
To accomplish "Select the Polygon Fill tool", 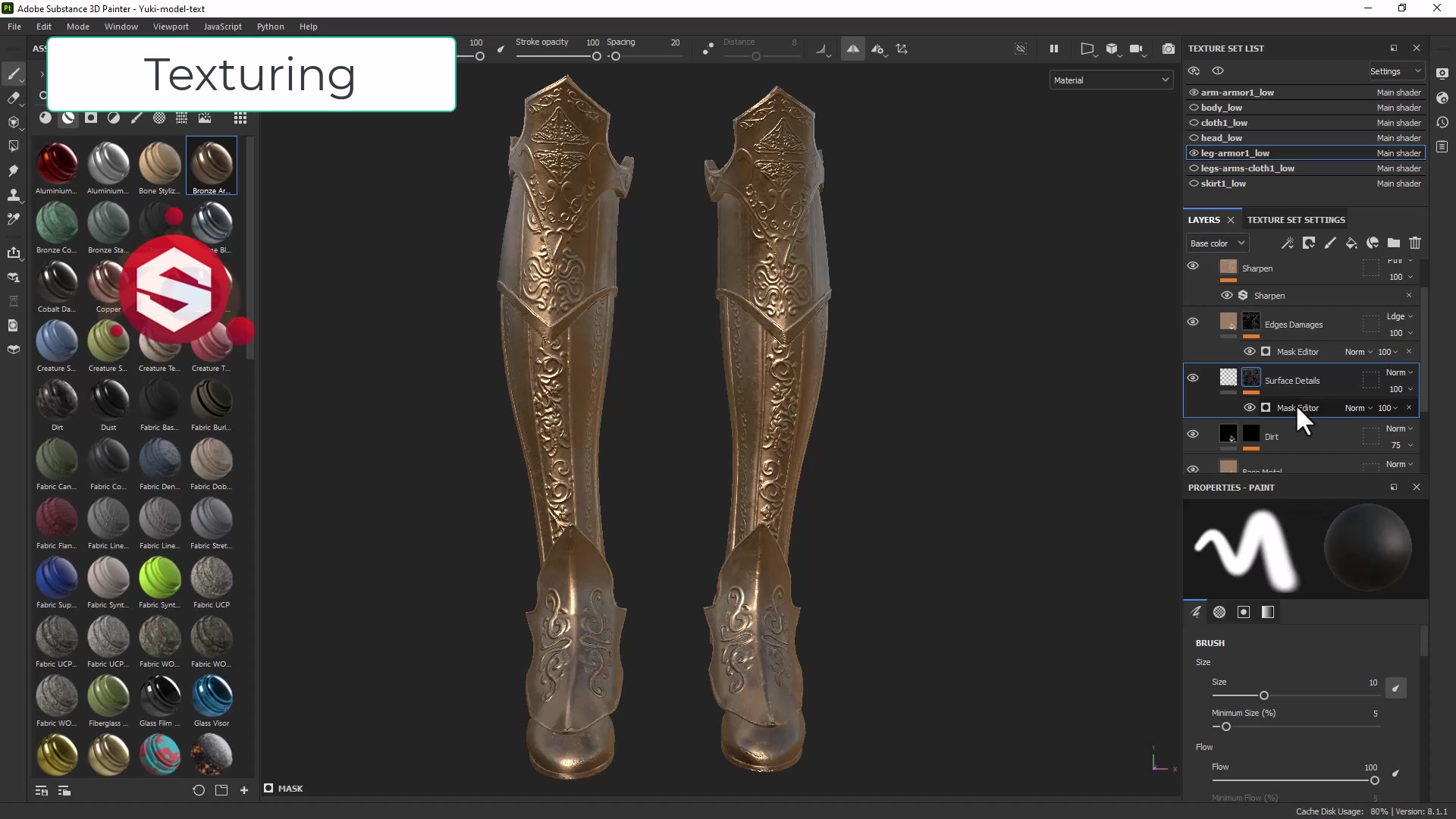I will (13, 146).
